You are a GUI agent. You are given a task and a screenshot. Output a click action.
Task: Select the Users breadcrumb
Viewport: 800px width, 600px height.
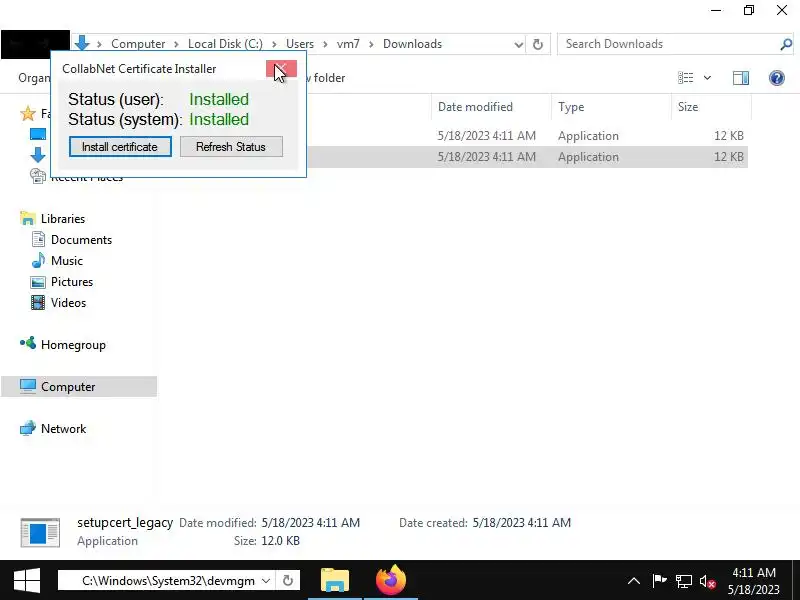click(299, 44)
